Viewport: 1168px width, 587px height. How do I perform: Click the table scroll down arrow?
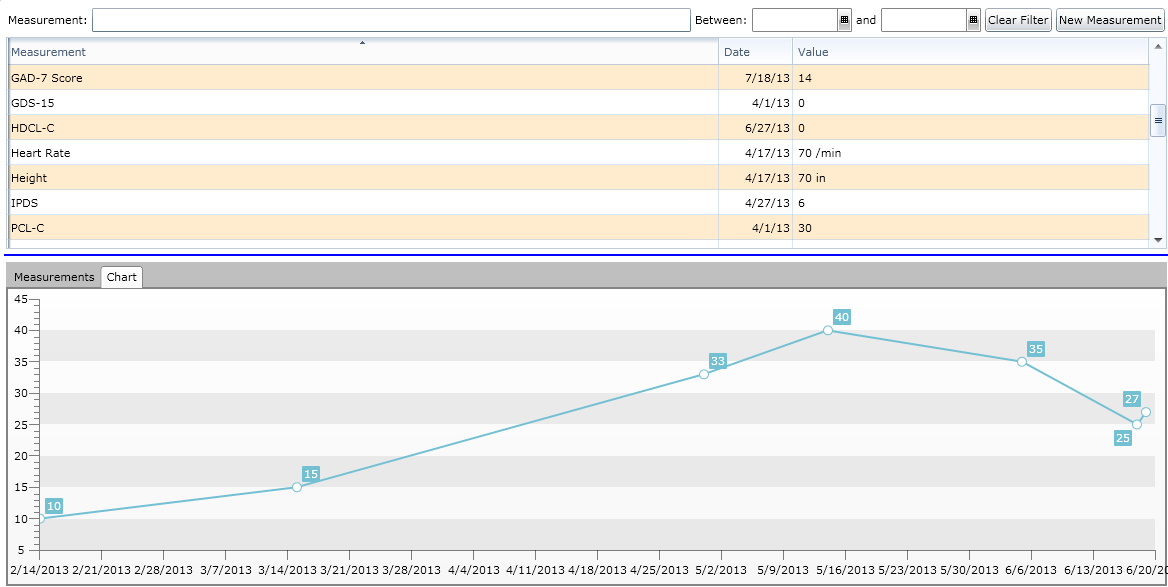point(1158,240)
